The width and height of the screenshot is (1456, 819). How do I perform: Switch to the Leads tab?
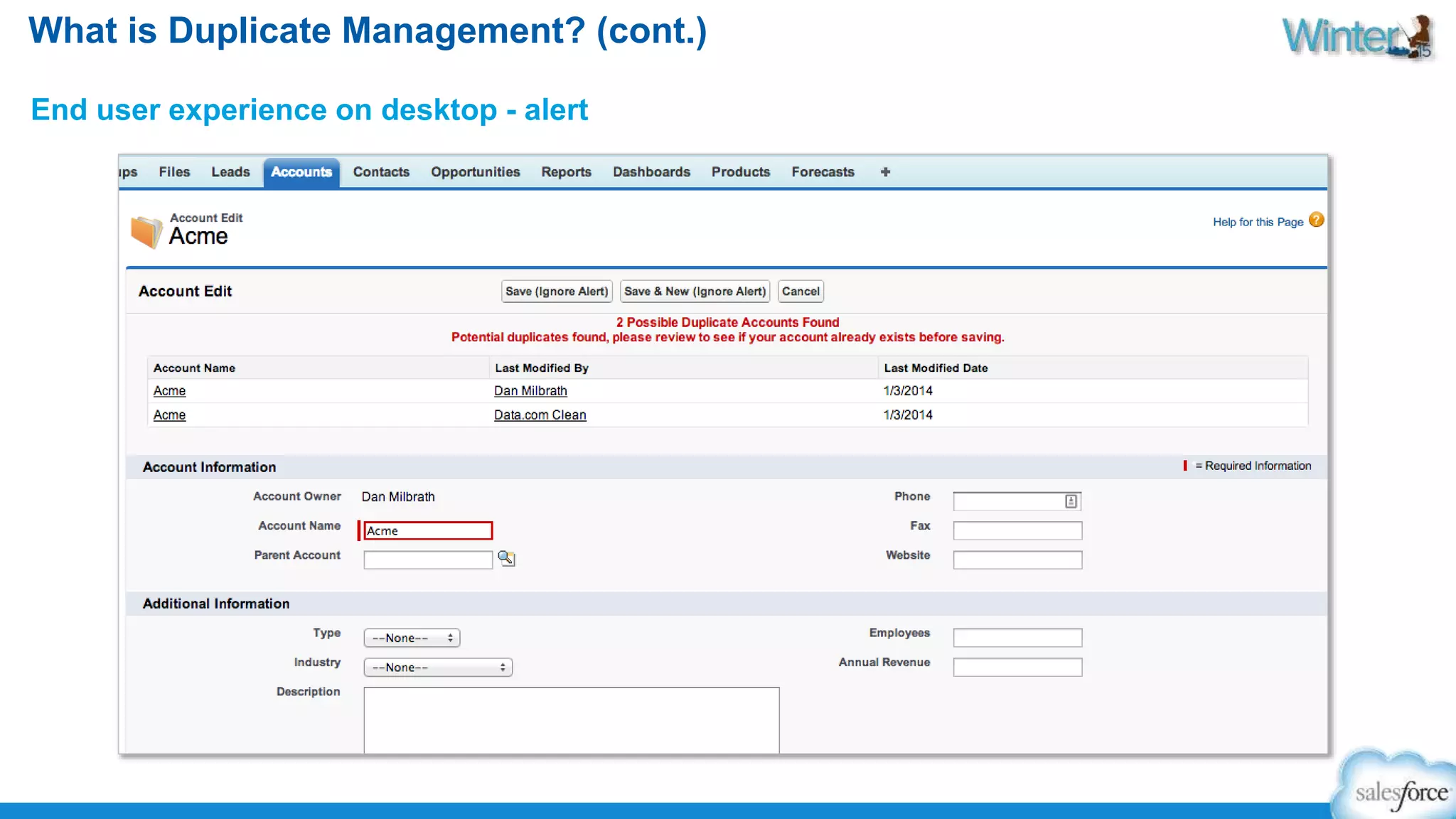(x=230, y=172)
